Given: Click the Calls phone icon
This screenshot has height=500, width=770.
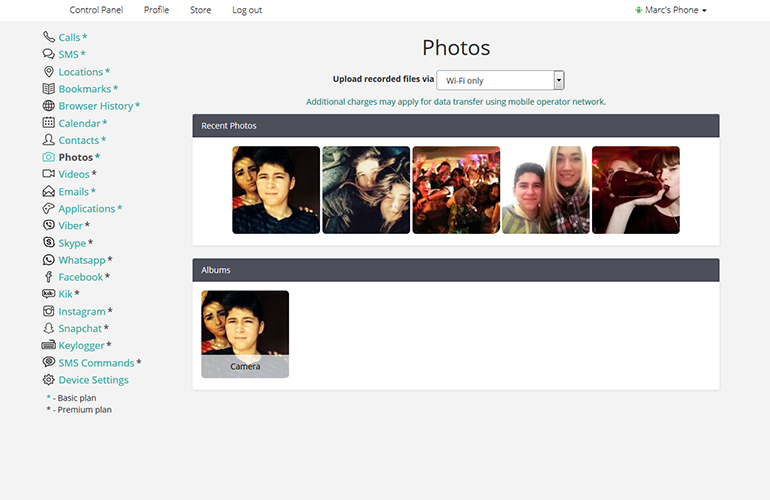Looking at the screenshot, I should click(49, 37).
